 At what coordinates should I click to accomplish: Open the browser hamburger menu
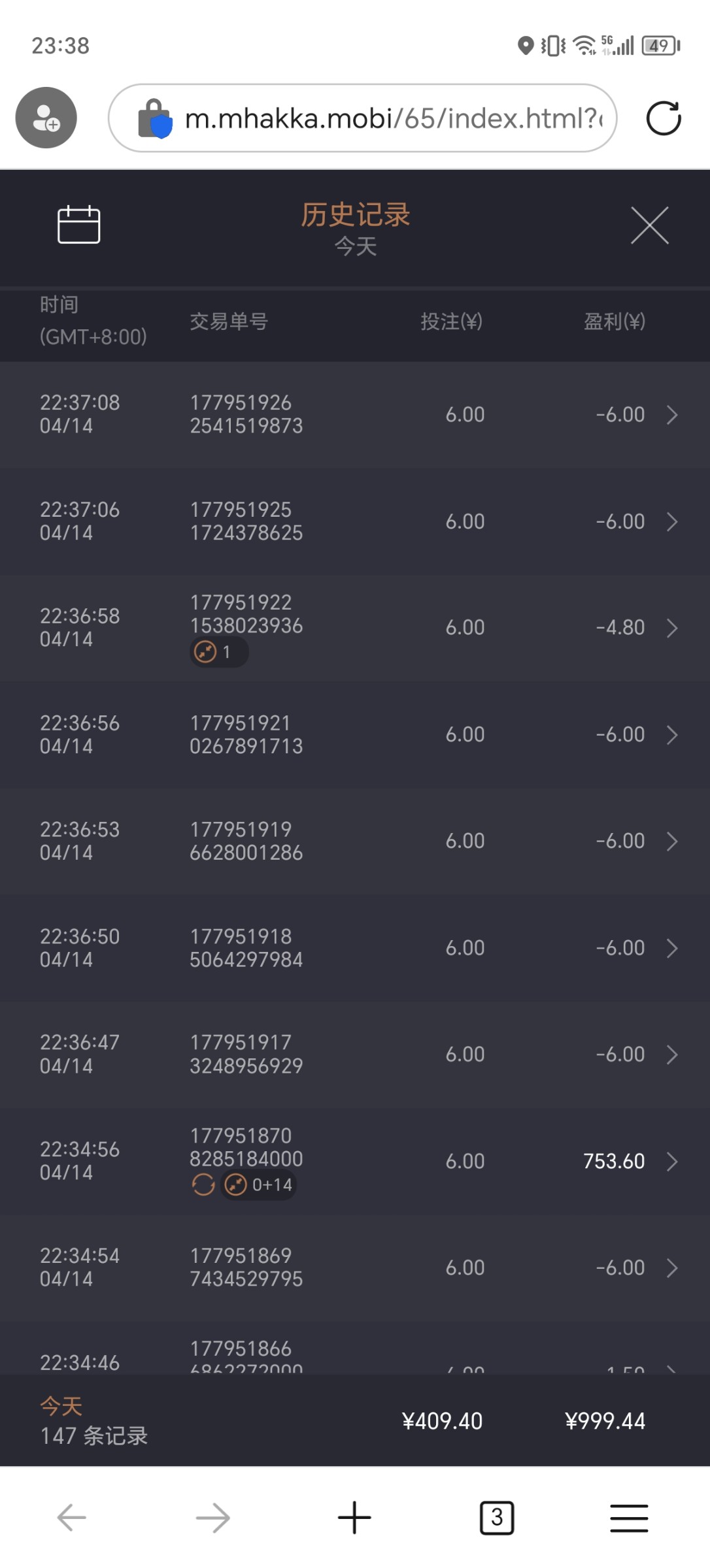[629, 1517]
